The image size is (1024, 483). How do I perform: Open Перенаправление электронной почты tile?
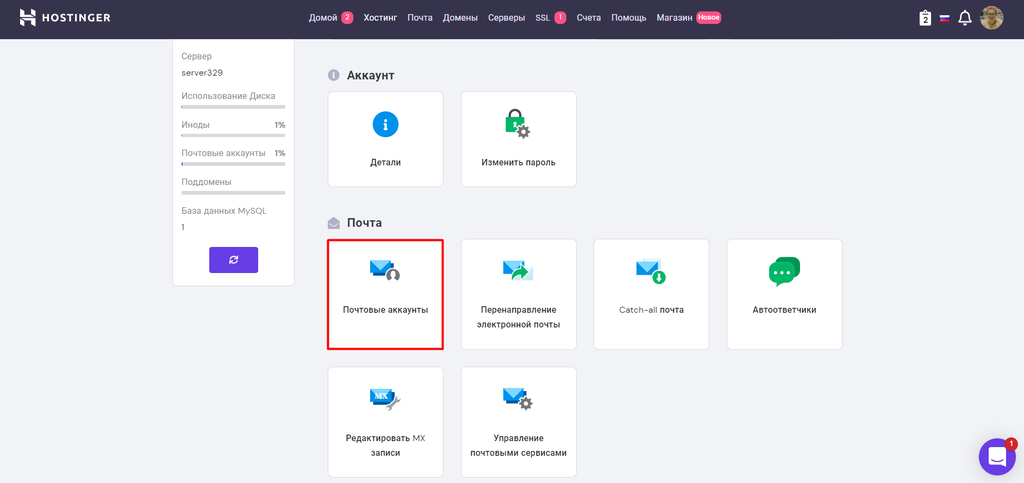coord(518,294)
